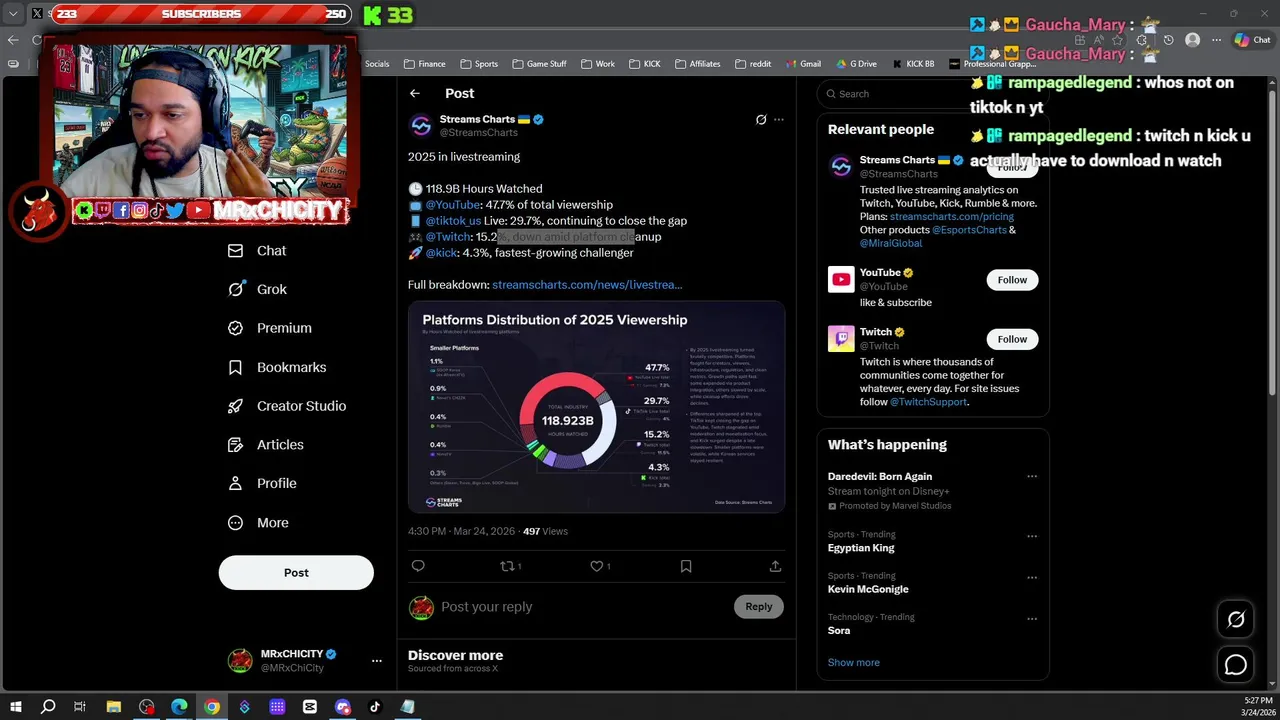Open the browser profile avatar
Screen dimensions: 1280x720
click(1192, 40)
